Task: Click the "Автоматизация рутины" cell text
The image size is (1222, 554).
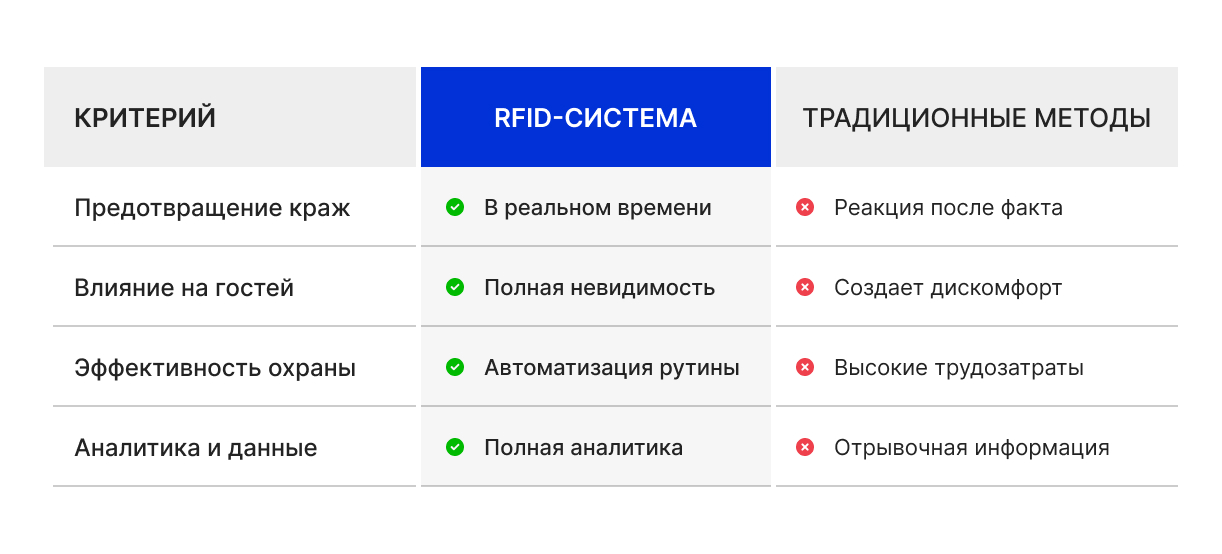Action: [x=612, y=368]
